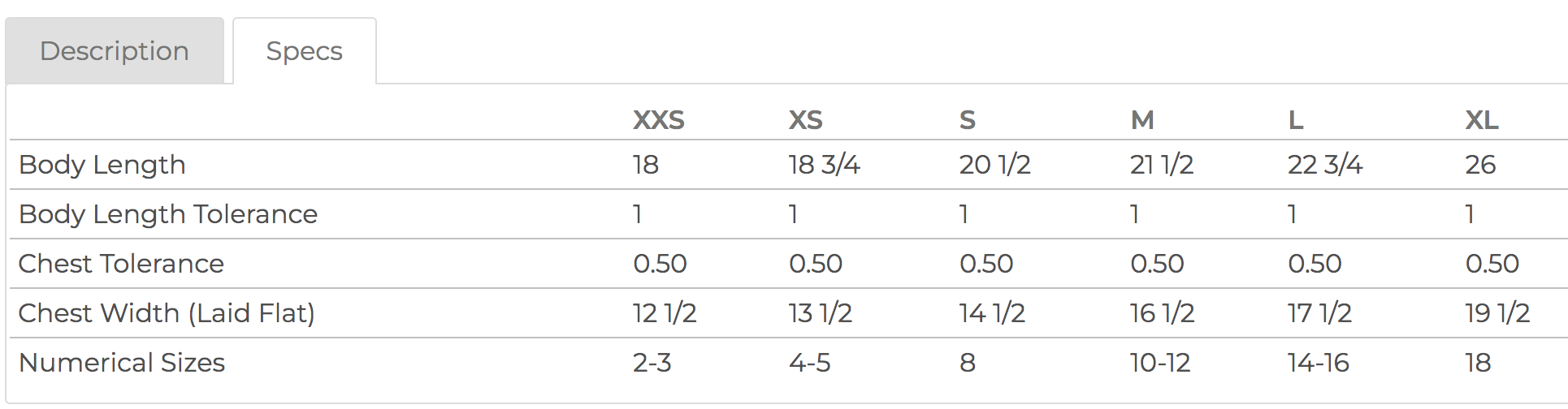Click the L size column header
1568x409 pixels.
pyautogui.click(x=1296, y=120)
